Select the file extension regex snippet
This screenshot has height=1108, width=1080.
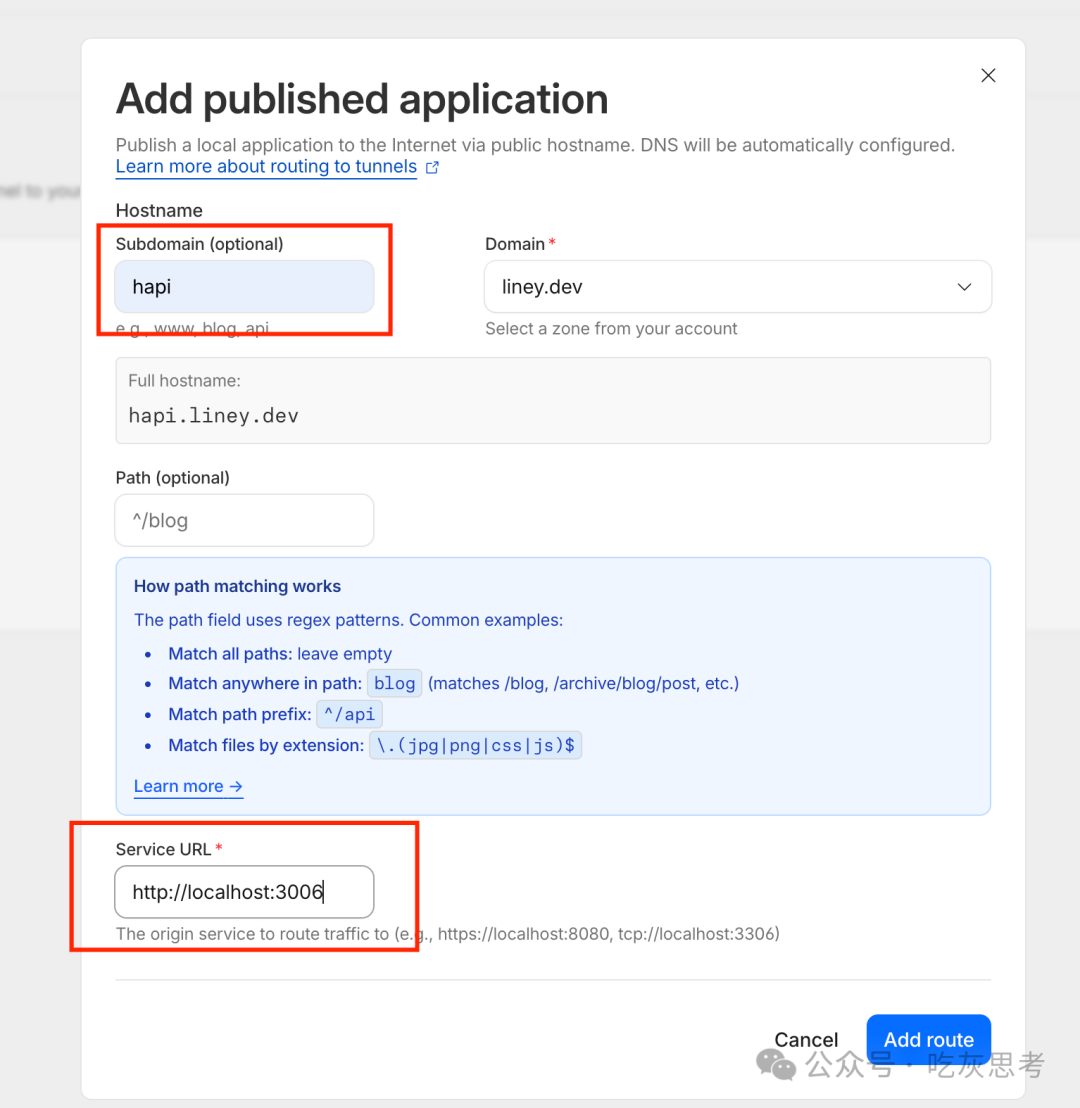coord(476,745)
